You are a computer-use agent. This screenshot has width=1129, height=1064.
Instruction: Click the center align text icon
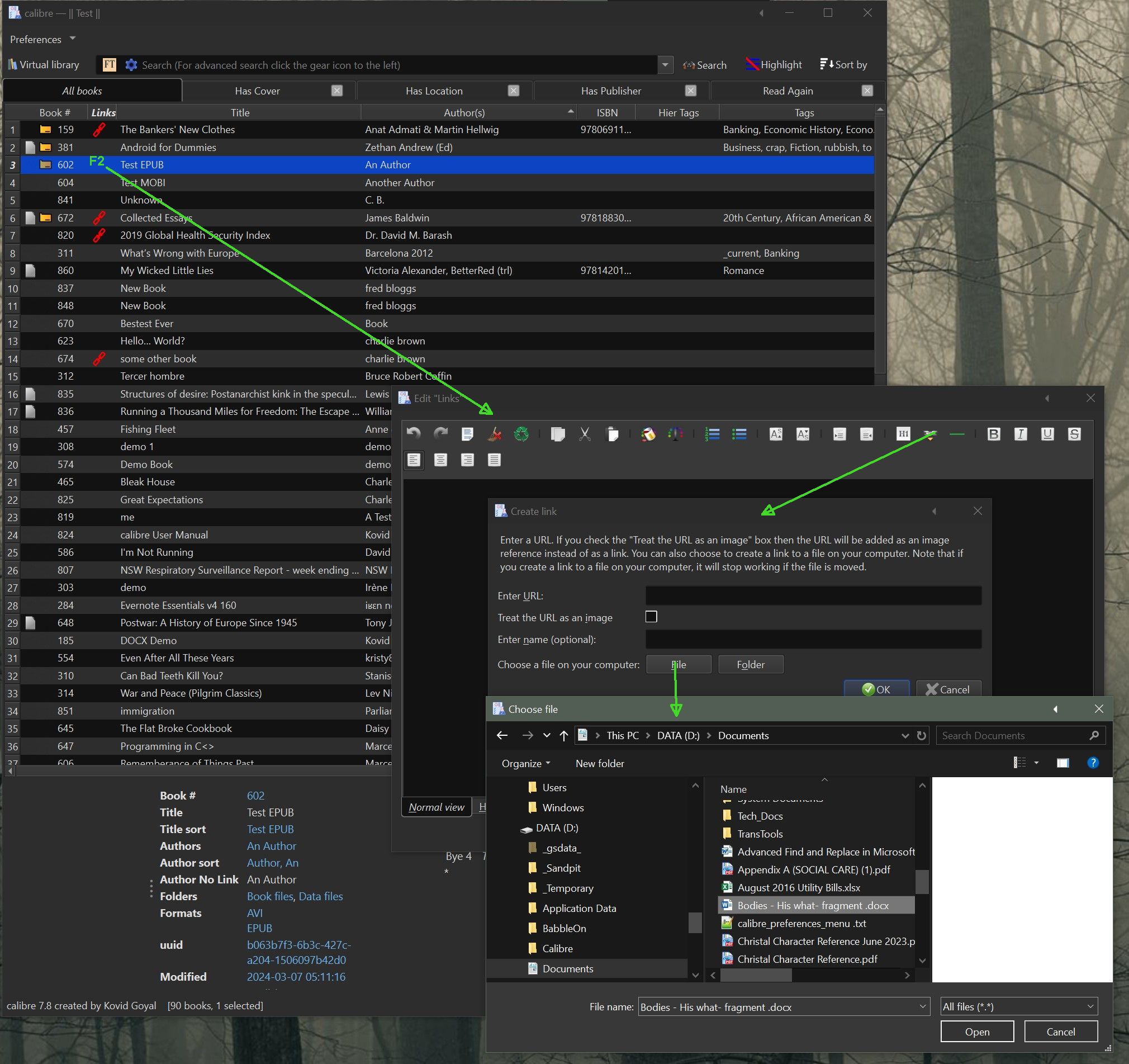[x=440, y=460]
